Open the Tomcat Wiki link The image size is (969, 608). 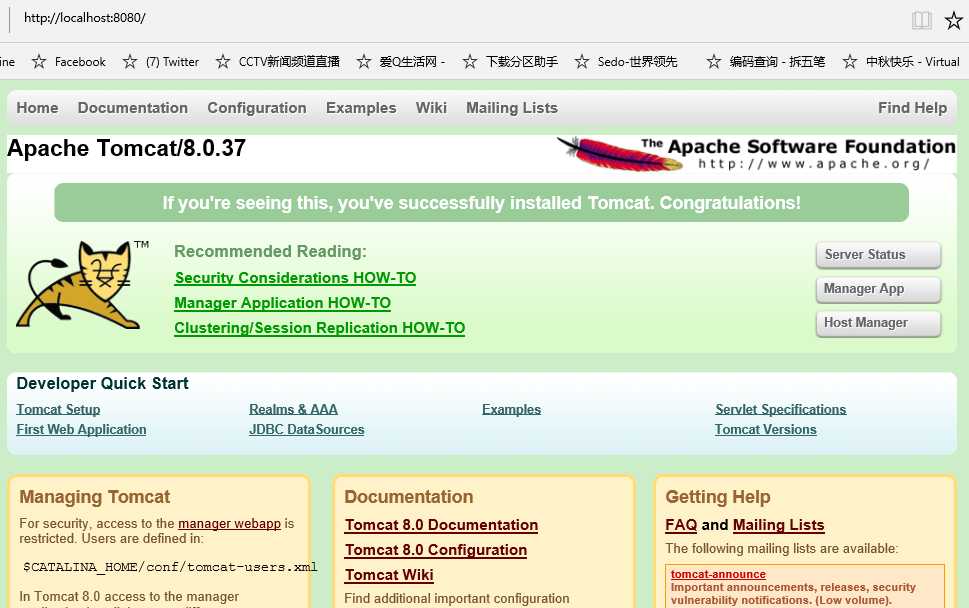coord(389,575)
